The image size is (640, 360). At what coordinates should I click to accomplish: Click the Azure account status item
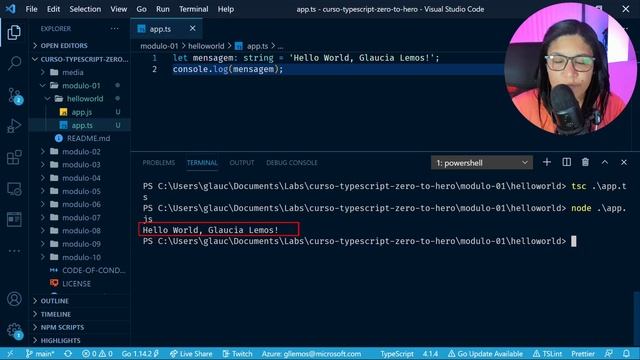coord(311,354)
